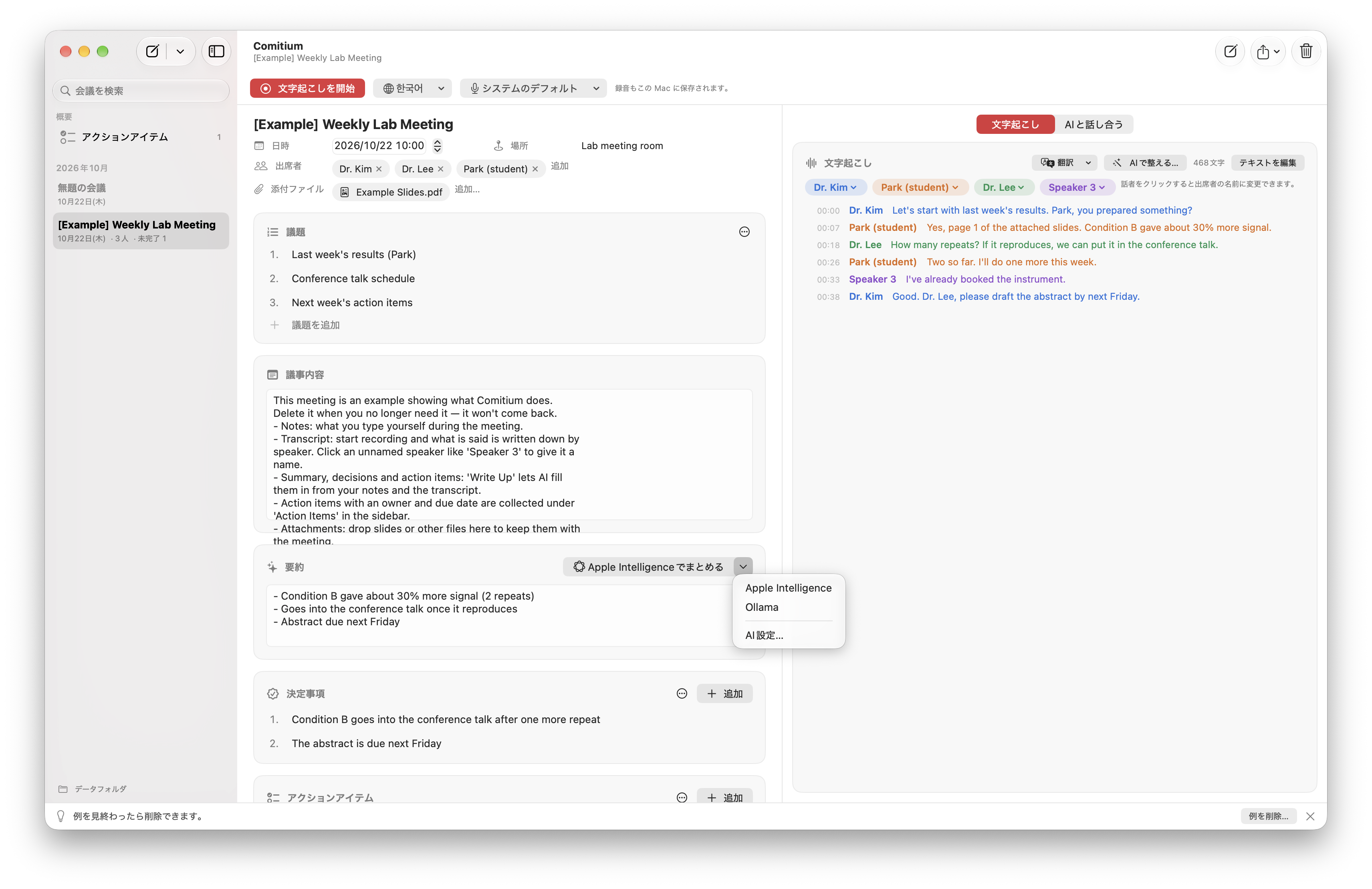This screenshot has width=1372, height=889.
Task: Click 追加 in the 決定事項 section
Action: (x=724, y=693)
